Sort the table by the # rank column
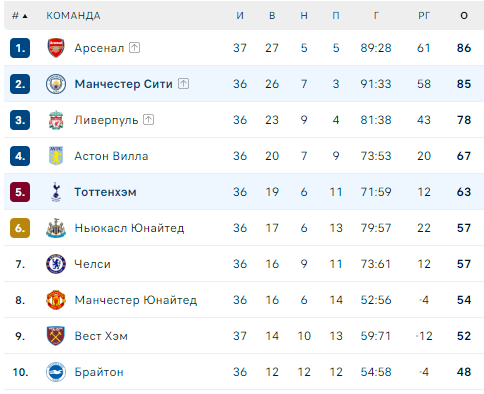Viewport: 484px width, 394px height. coord(19,16)
